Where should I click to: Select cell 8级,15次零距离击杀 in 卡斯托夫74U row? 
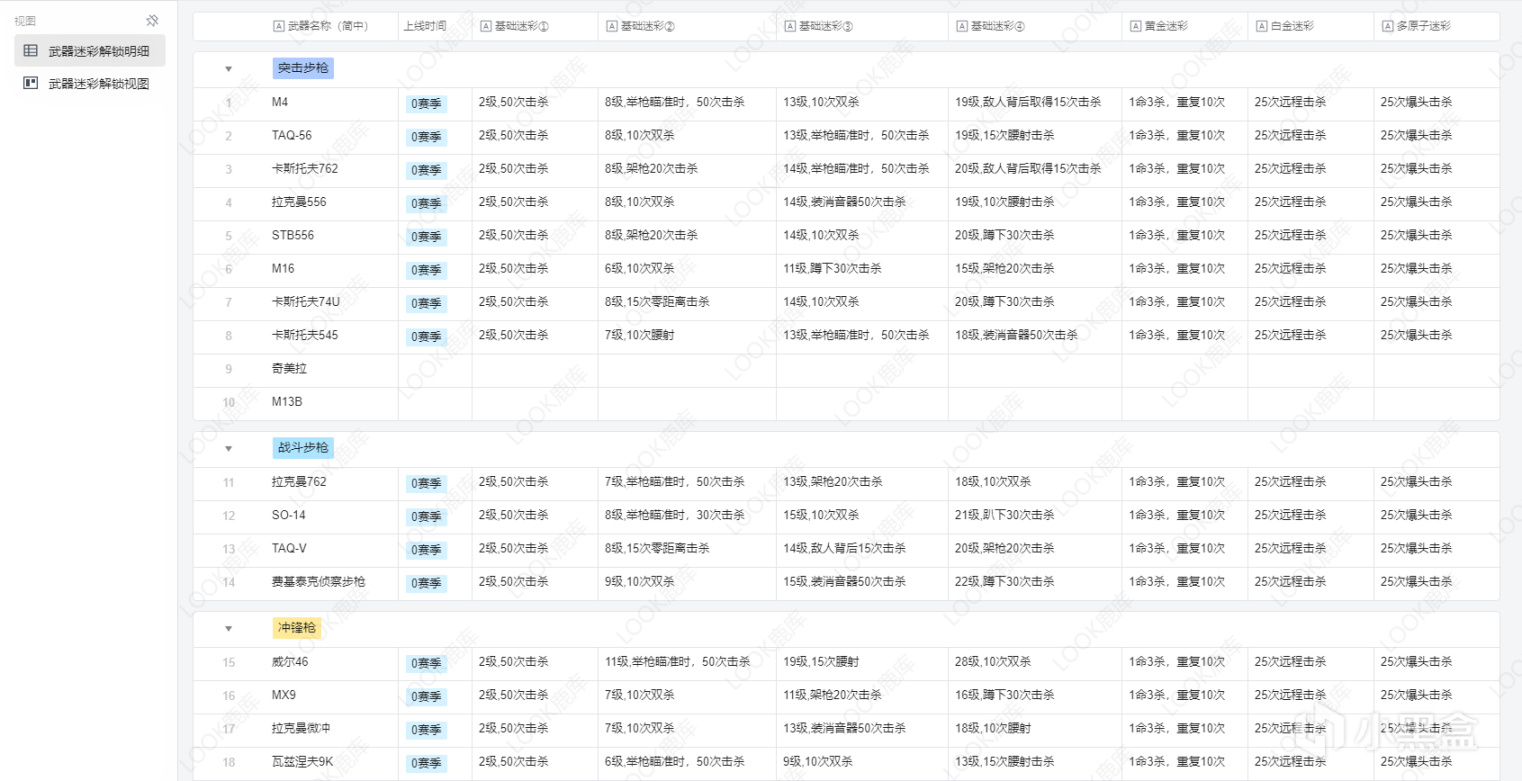click(x=687, y=304)
